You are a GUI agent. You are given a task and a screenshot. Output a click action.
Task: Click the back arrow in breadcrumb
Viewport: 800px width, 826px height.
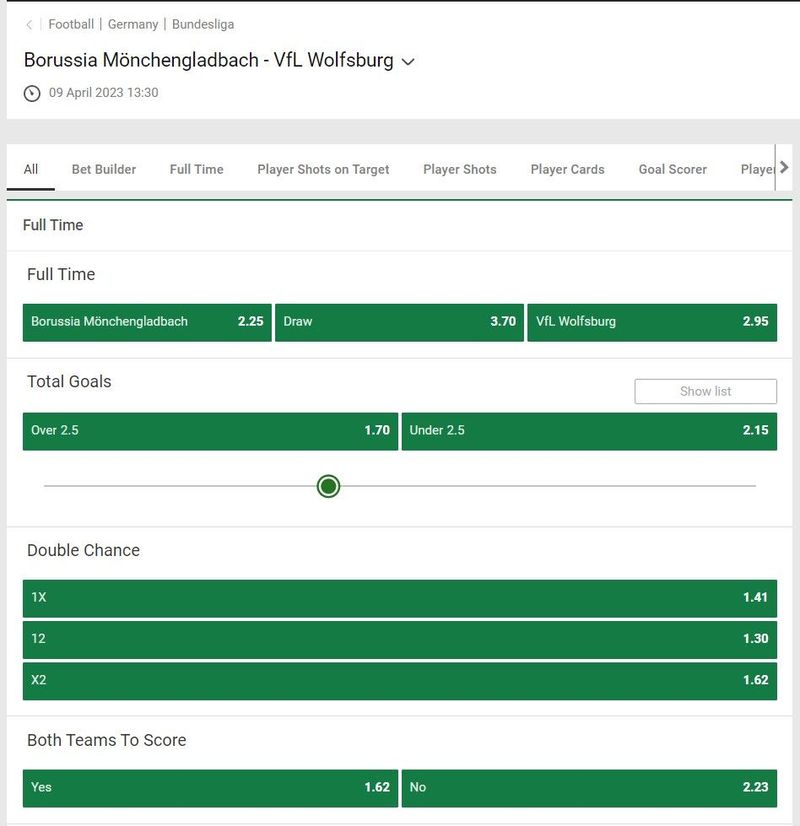coord(29,25)
